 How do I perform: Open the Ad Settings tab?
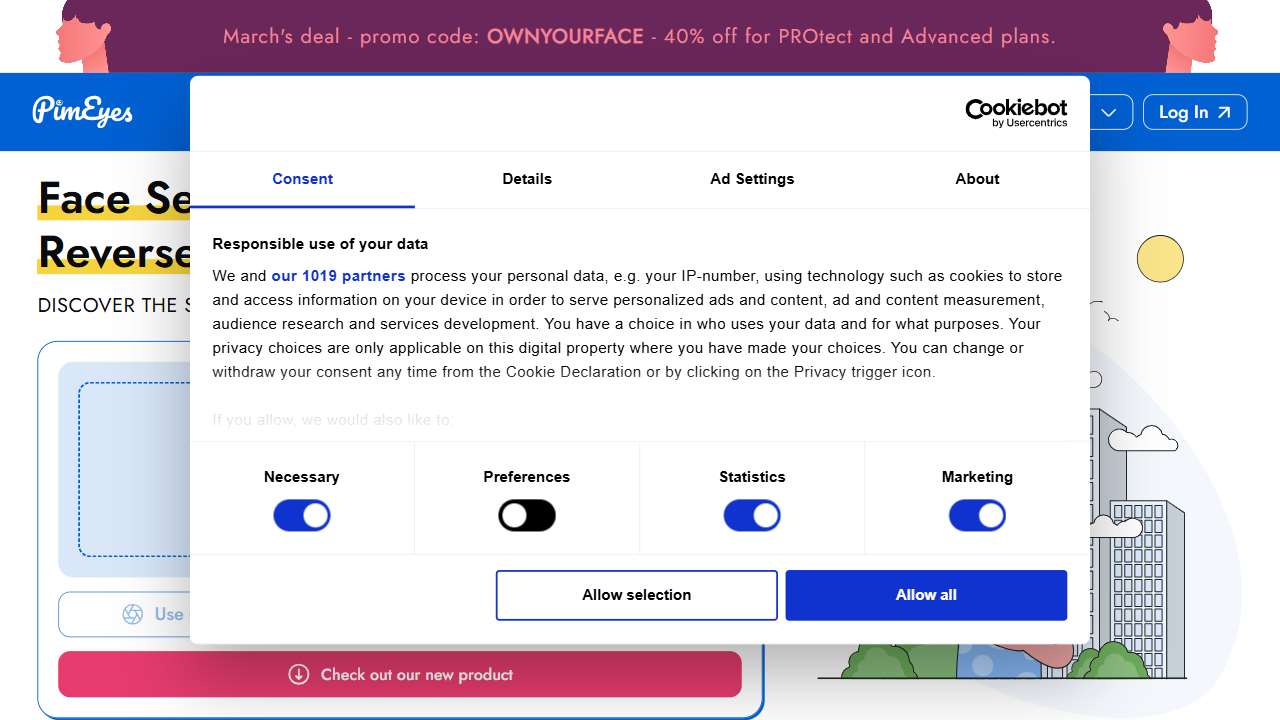click(752, 179)
